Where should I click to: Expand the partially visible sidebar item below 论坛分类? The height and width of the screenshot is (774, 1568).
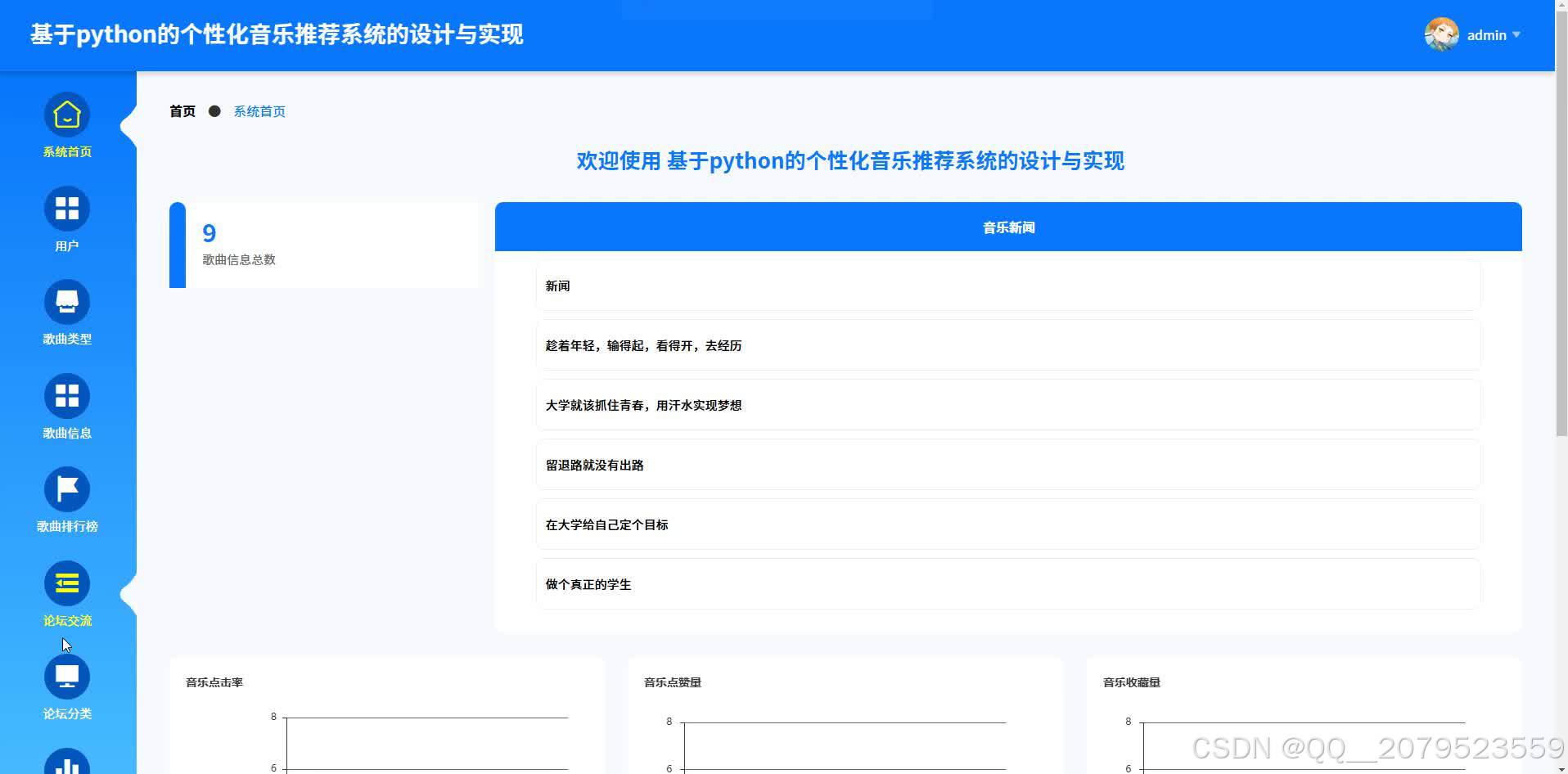coord(66,765)
